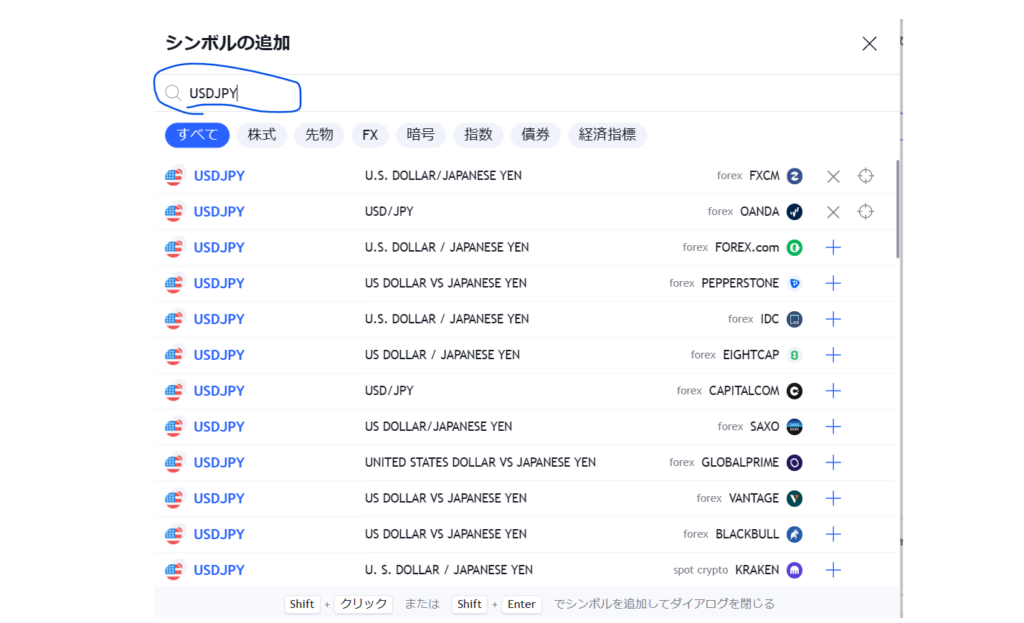Viewport: 1024px width, 623px height.
Task: Click the USD/JPY flag icon in EIGHTCAP row
Action: (174, 355)
